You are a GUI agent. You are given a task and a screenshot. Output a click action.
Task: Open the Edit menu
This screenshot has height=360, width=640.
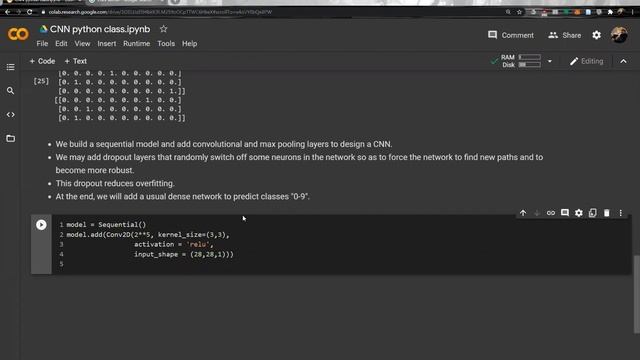(61, 44)
